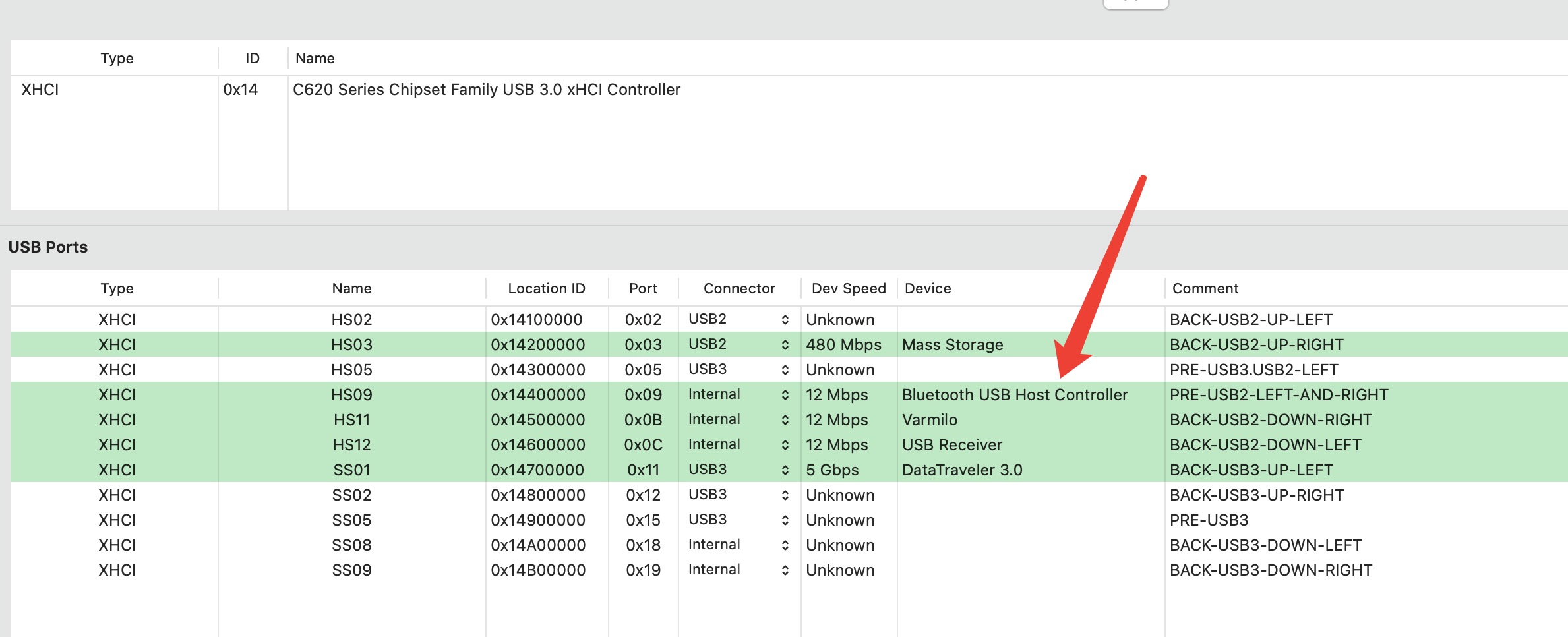Select Bluetooth USB Host Controller entry
1568x637 pixels.
pos(1014,395)
